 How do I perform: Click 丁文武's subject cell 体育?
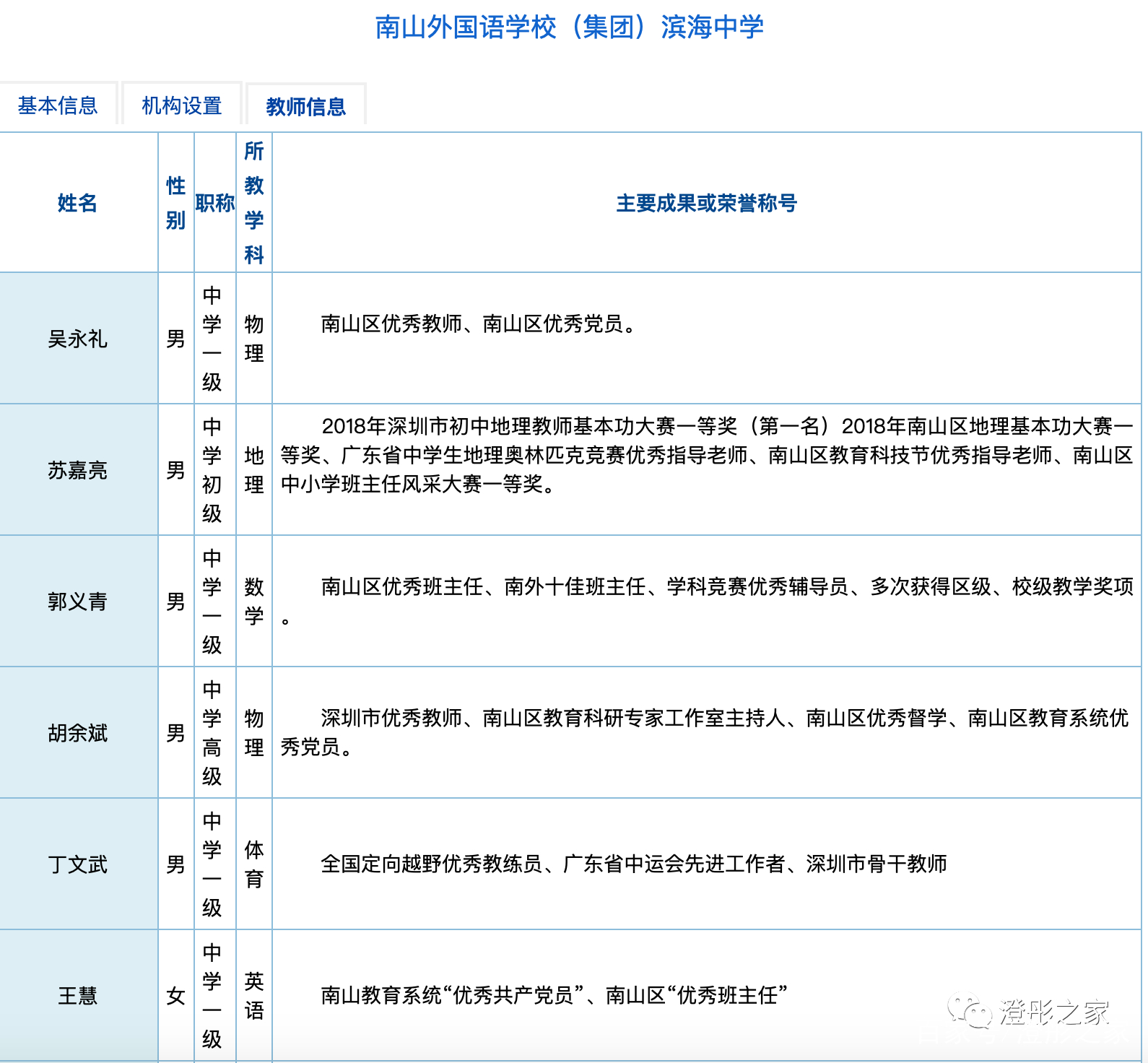(x=254, y=864)
